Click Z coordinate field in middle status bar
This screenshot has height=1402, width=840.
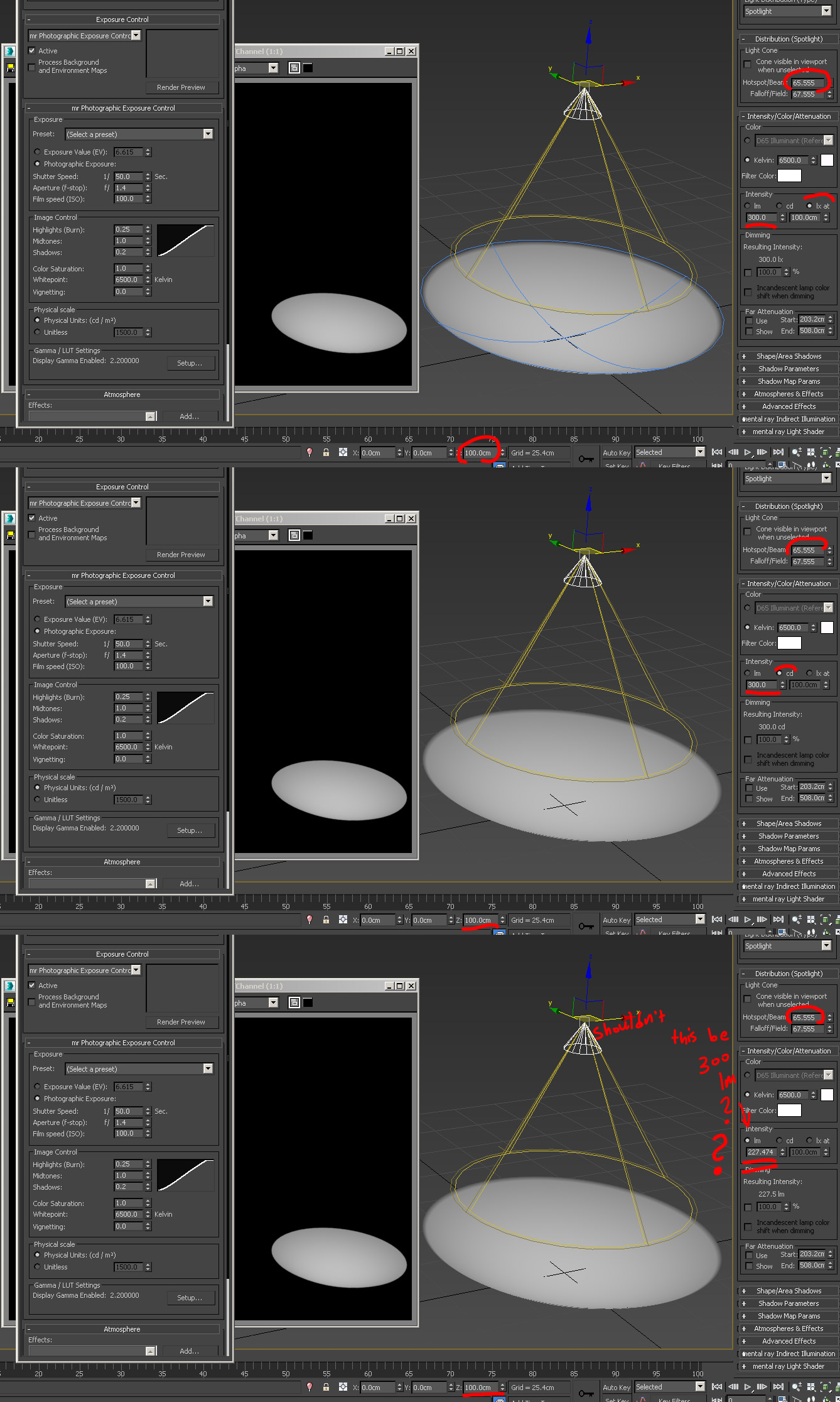click(480, 920)
